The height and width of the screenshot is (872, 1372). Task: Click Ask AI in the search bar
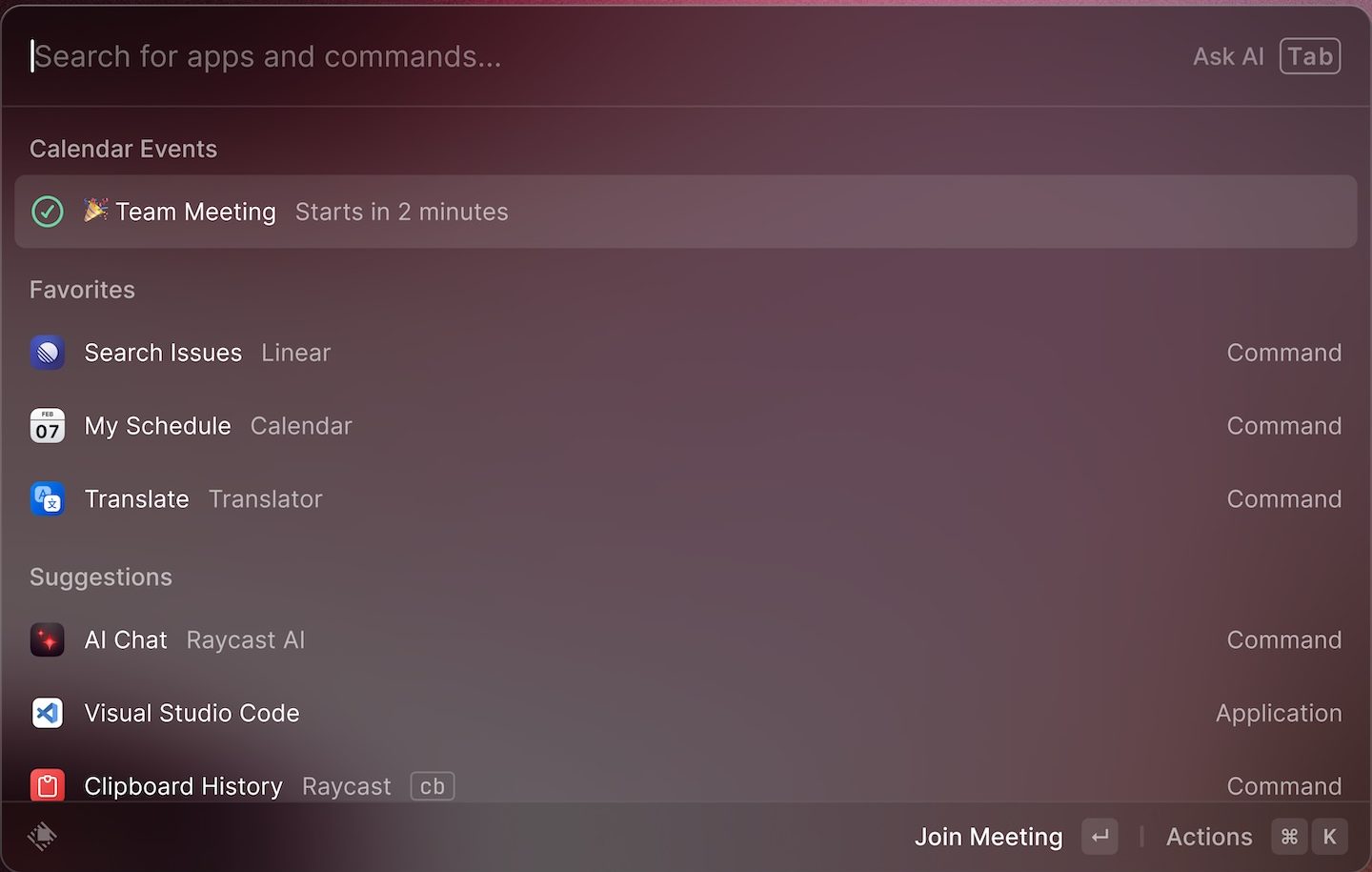1229,57
